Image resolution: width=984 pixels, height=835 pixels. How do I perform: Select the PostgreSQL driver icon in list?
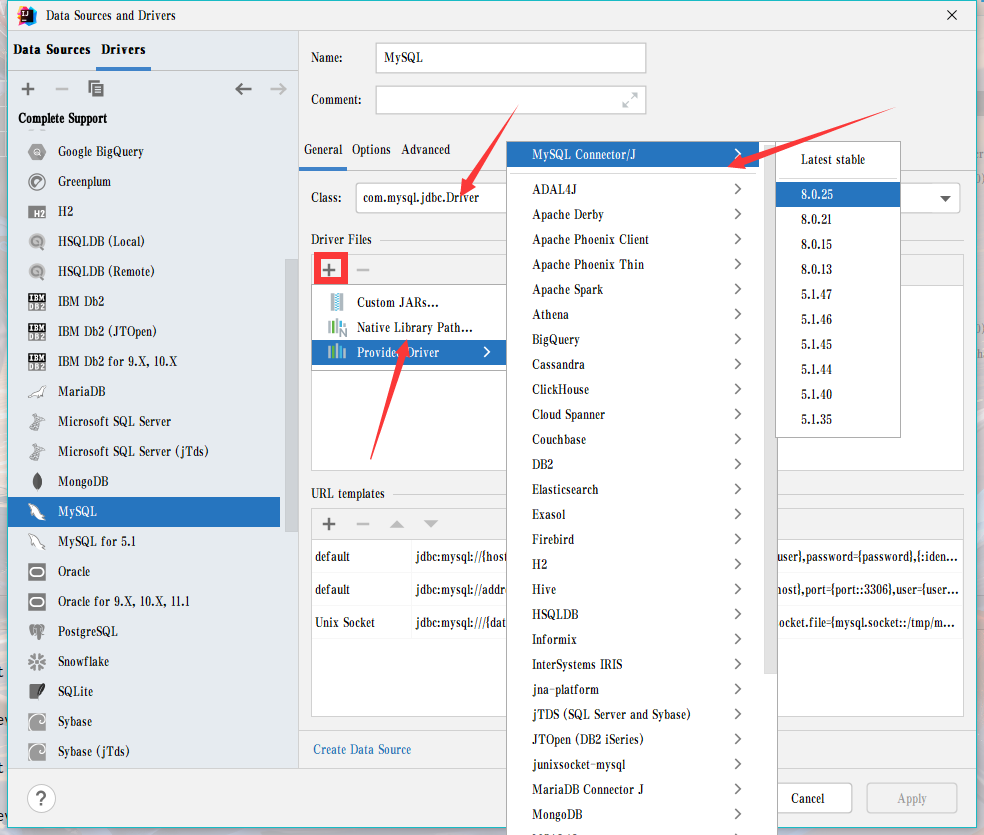(x=37, y=631)
